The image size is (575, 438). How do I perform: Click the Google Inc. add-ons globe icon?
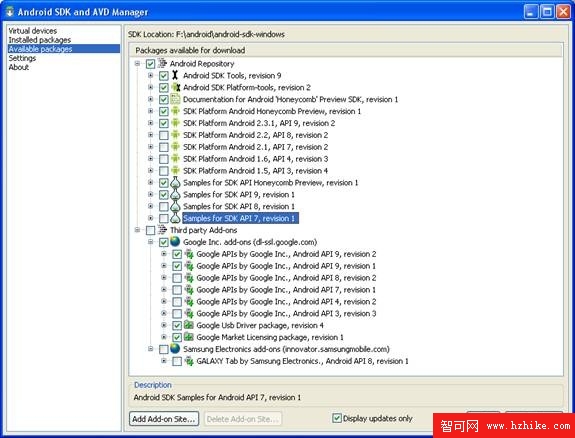click(x=175, y=242)
